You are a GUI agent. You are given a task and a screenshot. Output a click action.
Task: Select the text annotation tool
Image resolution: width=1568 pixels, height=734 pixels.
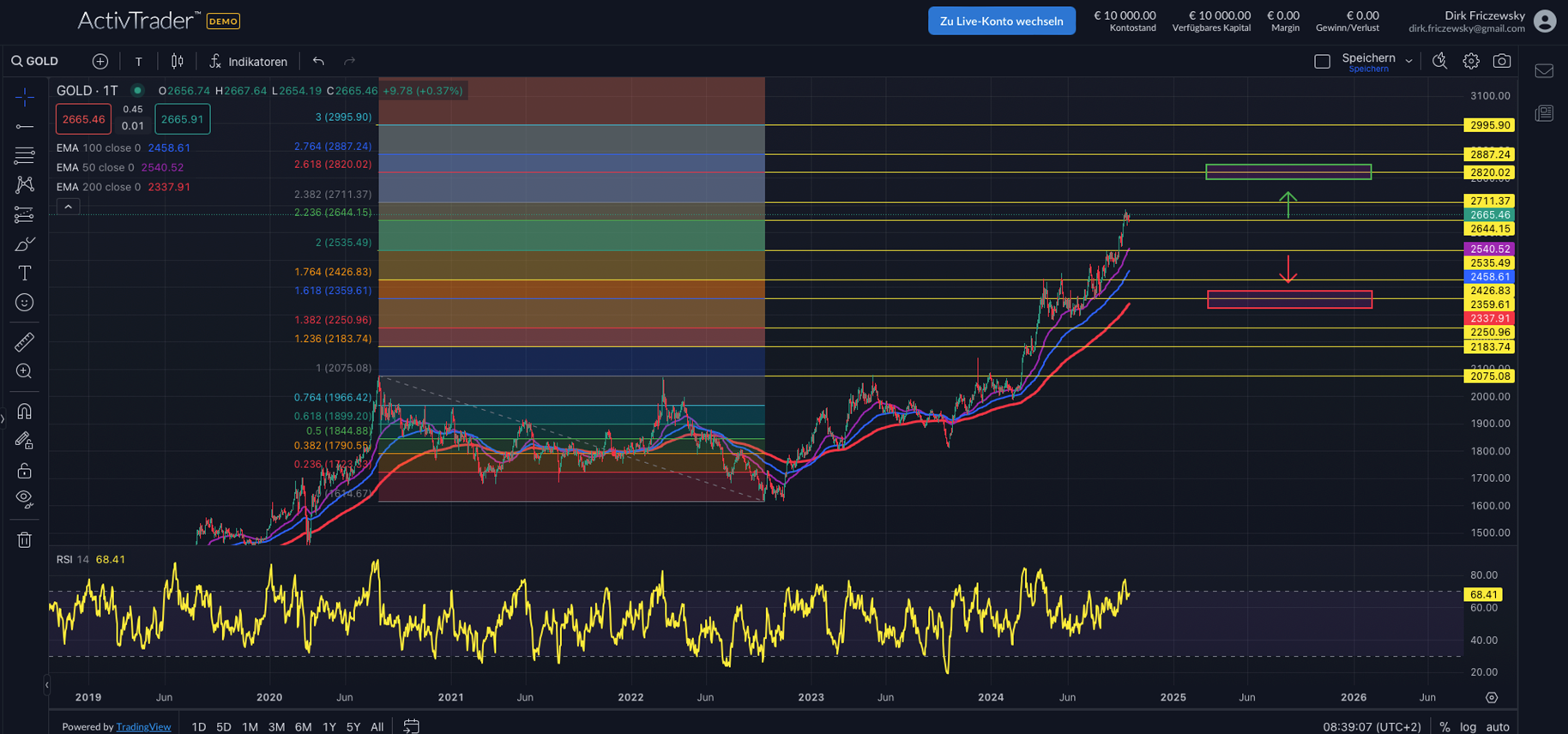(24, 274)
